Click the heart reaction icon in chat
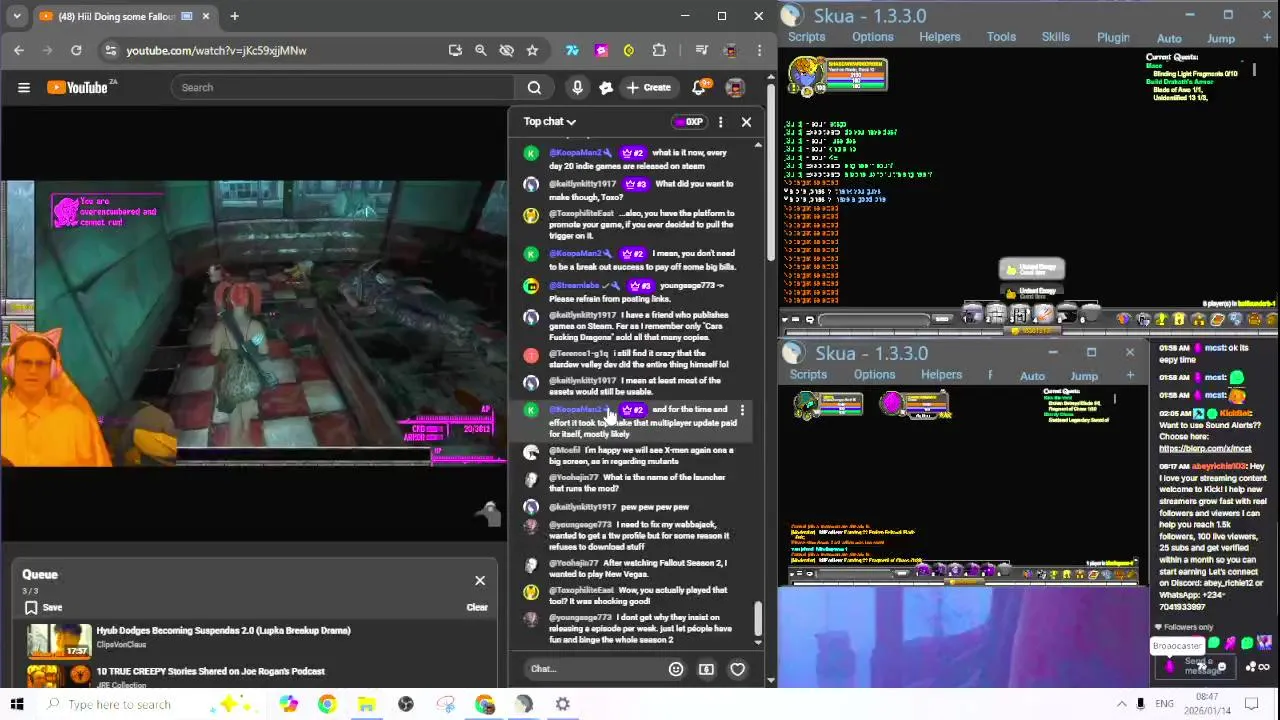This screenshot has height=720, width=1280. (x=737, y=669)
